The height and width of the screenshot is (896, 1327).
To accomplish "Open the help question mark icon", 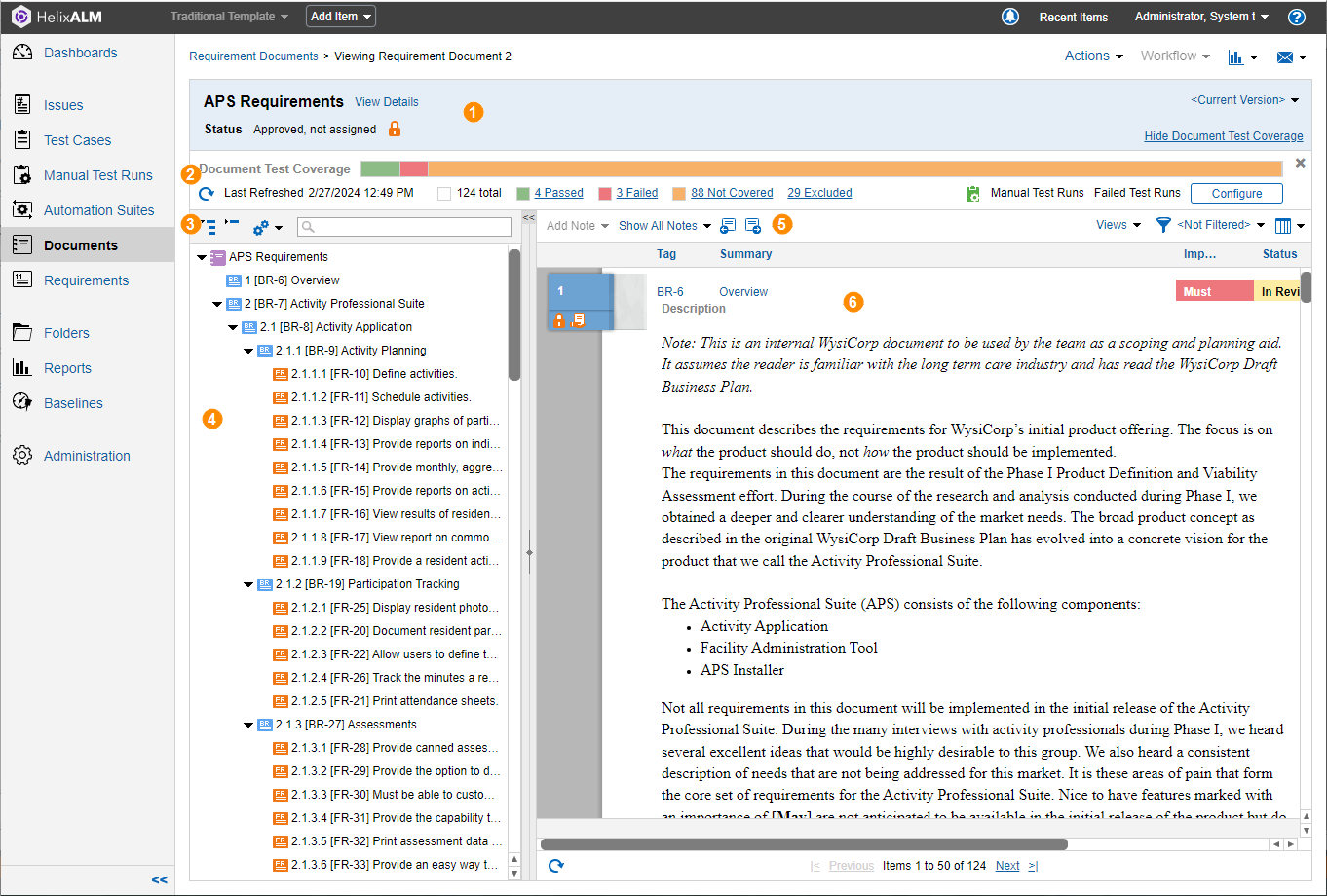I will click(x=1296, y=17).
